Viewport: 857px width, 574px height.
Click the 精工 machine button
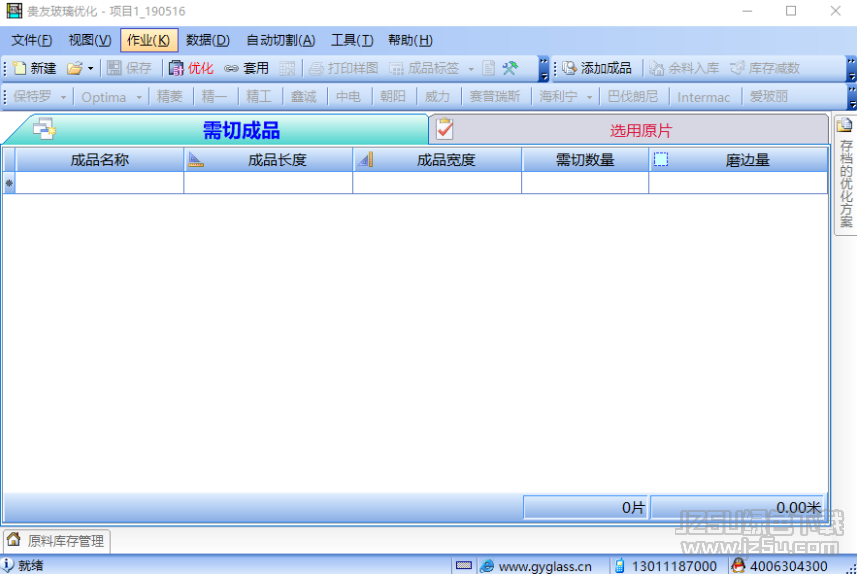pyautogui.click(x=259, y=97)
